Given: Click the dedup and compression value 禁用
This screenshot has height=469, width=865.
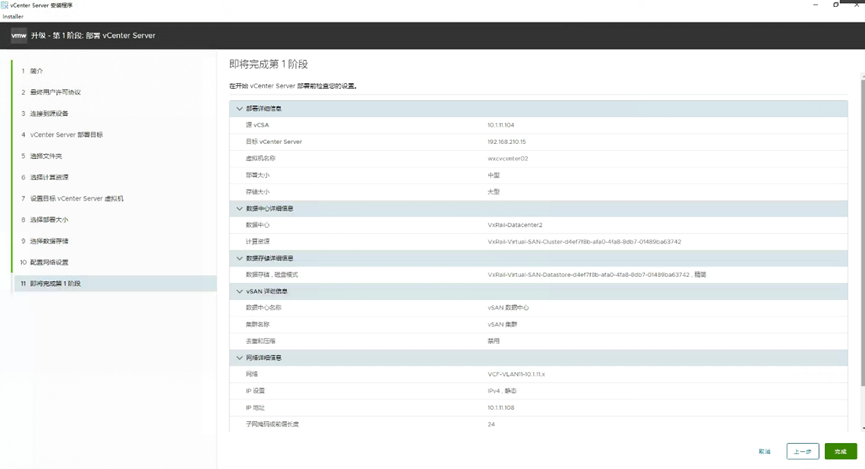Looking at the screenshot, I should point(493,341).
